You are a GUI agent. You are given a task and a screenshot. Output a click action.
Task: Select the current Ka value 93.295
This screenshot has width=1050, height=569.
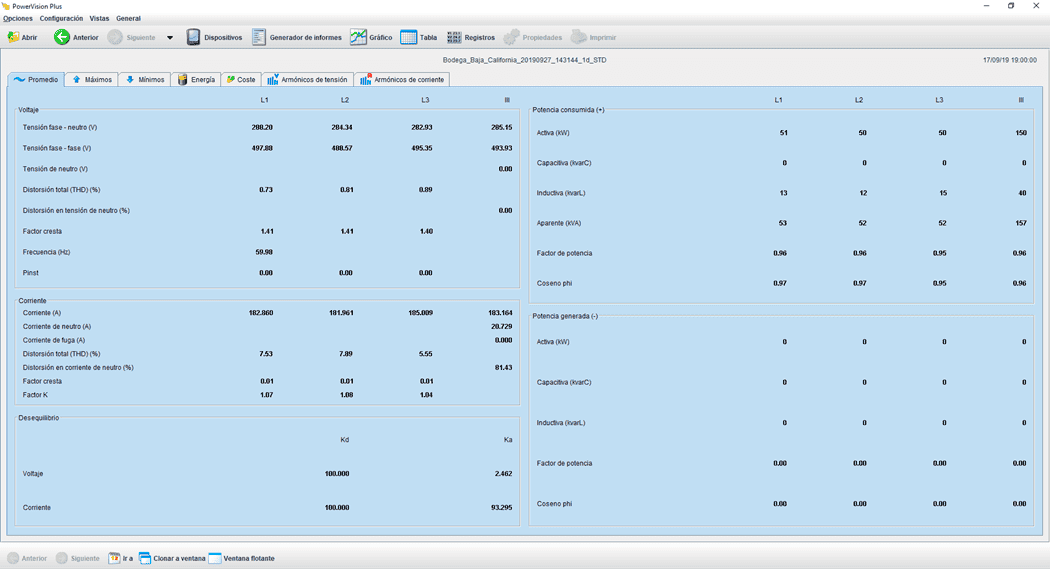tap(502, 507)
